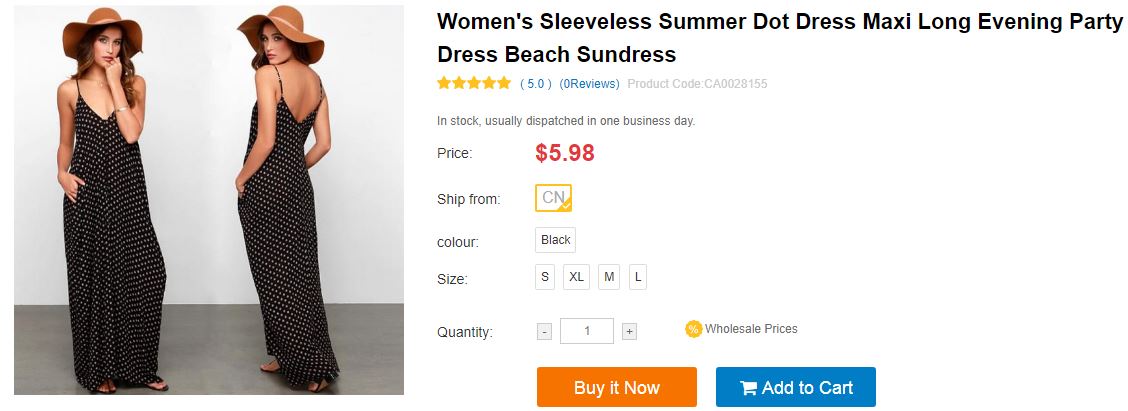Increase quantity with the plus button
1128x411 pixels.
tap(629, 332)
